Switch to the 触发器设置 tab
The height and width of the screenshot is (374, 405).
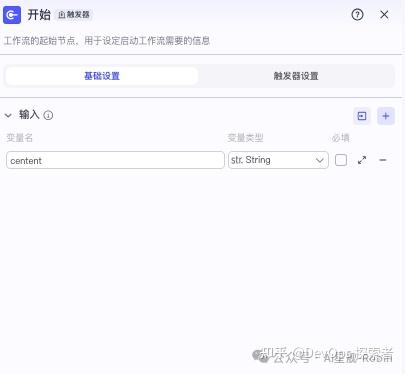click(x=296, y=76)
